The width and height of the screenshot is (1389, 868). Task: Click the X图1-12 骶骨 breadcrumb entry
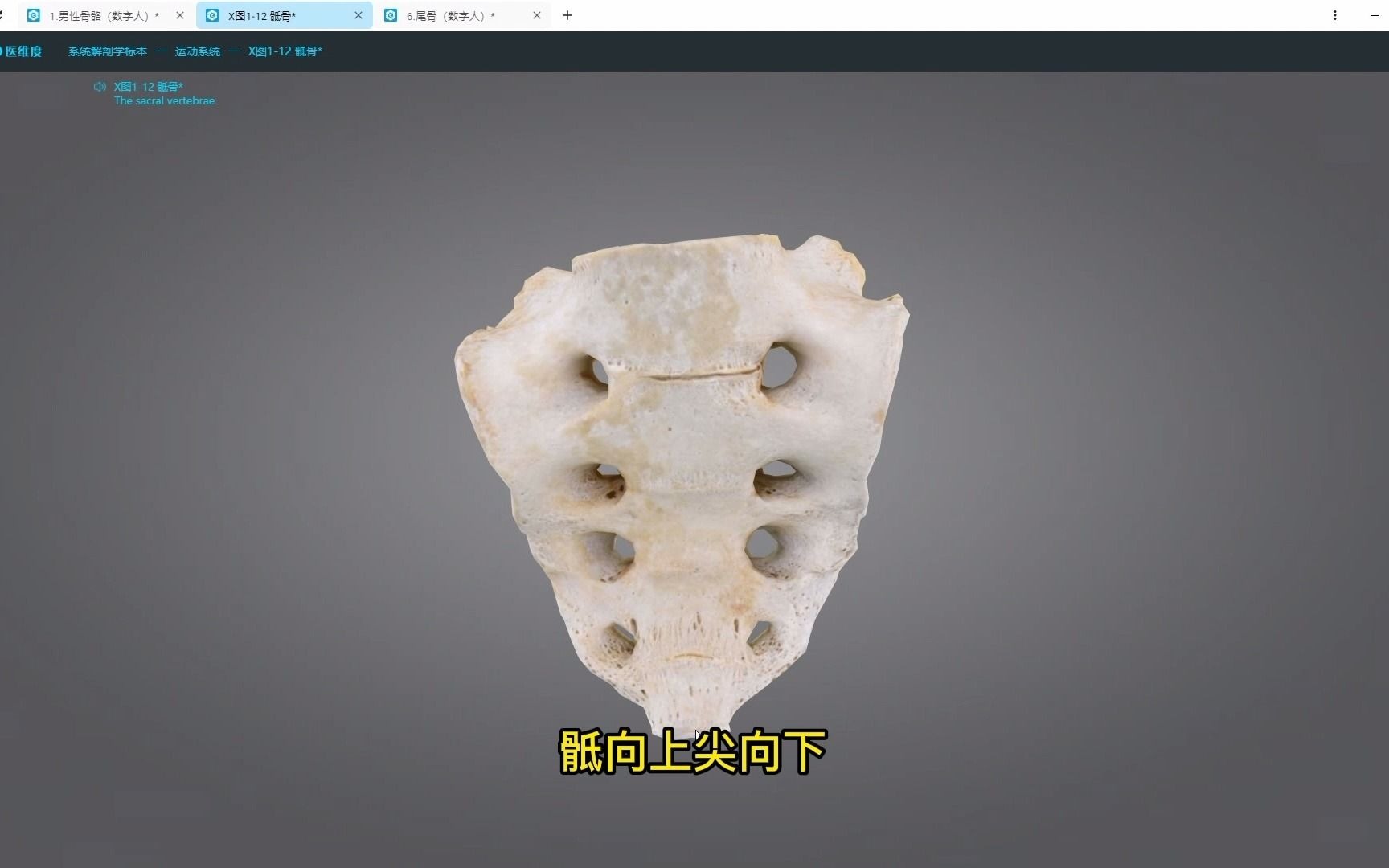pyautogui.click(x=285, y=51)
